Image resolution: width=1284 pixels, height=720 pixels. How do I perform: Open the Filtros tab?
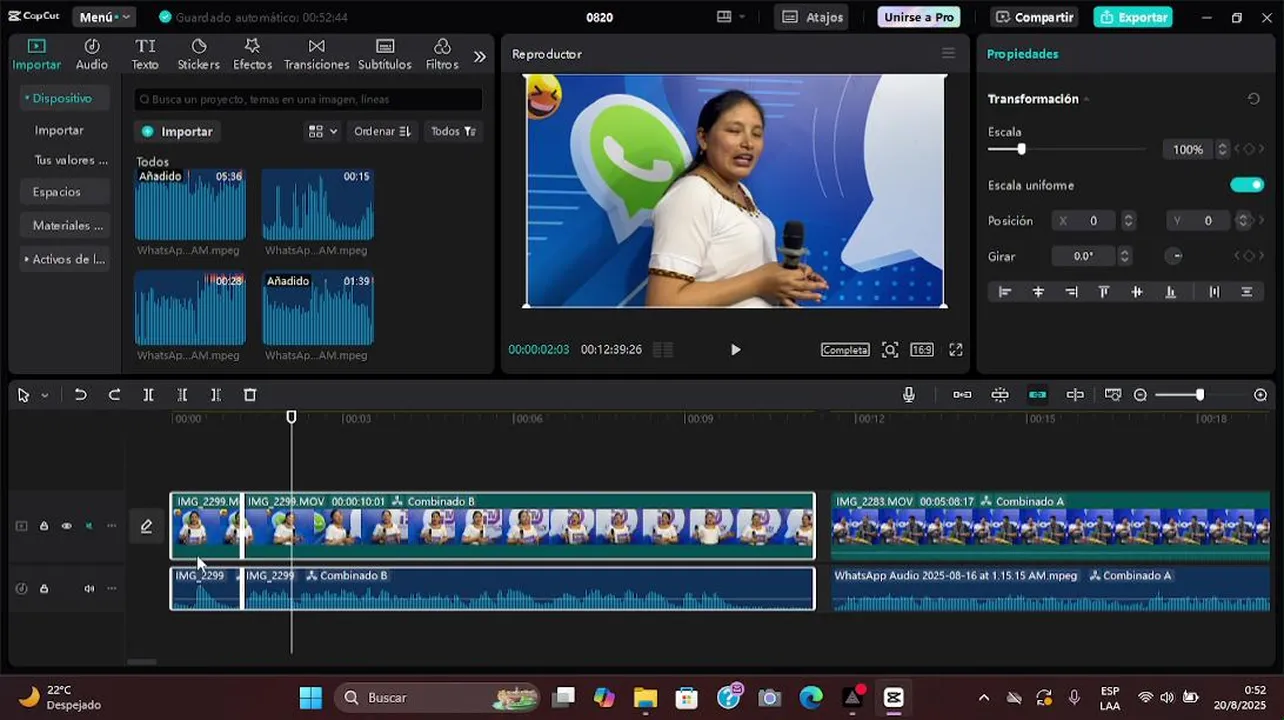(x=442, y=54)
